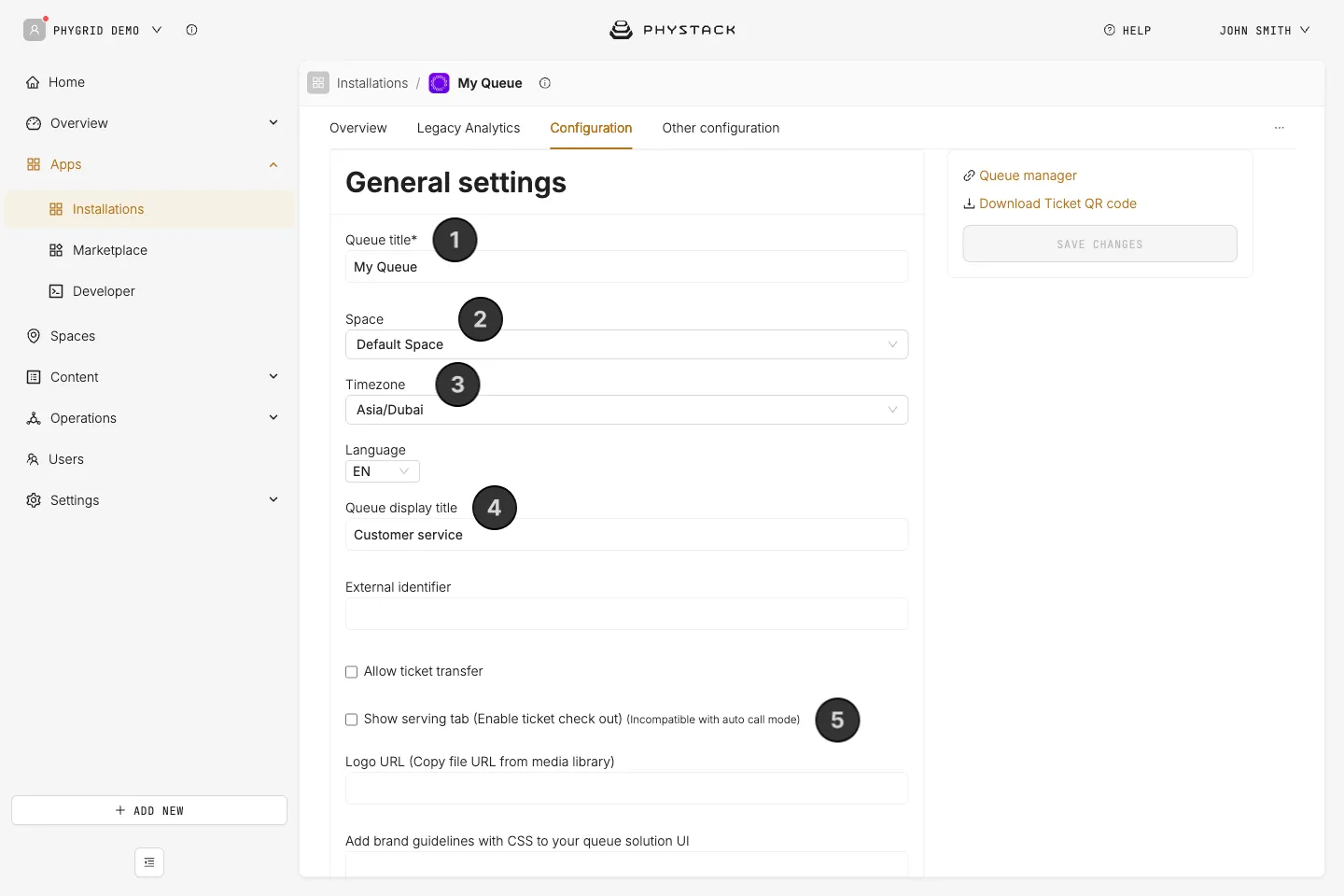Screen dimensions: 1344x896
Task: Switch to the Overview tab
Action: pos(358,128)
